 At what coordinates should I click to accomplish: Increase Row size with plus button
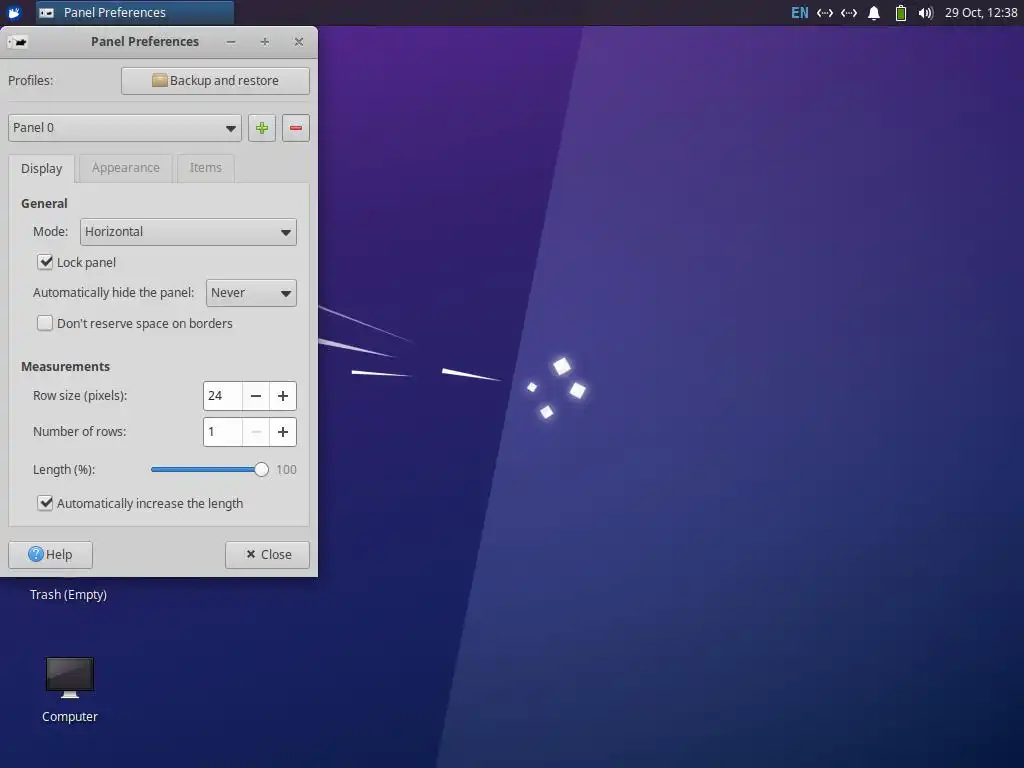point(283,396)
